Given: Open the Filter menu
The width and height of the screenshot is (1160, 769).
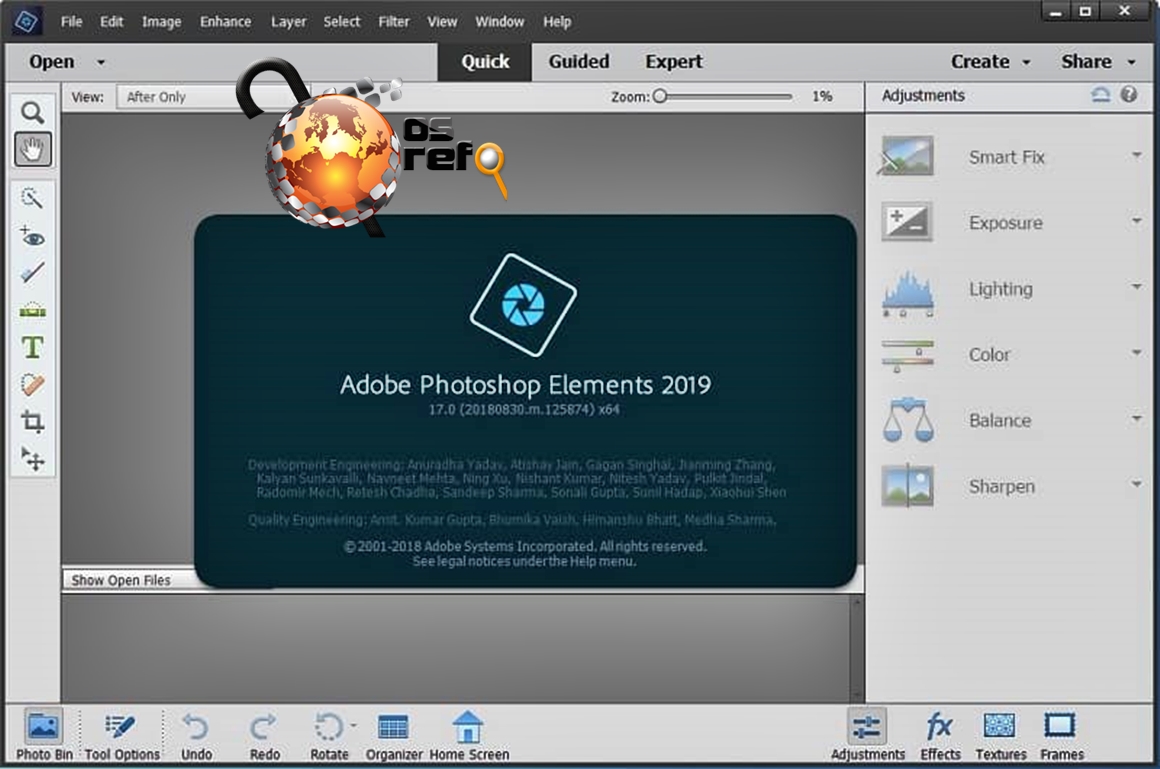Looking at the screenshot, I should (x=394, y=21).
